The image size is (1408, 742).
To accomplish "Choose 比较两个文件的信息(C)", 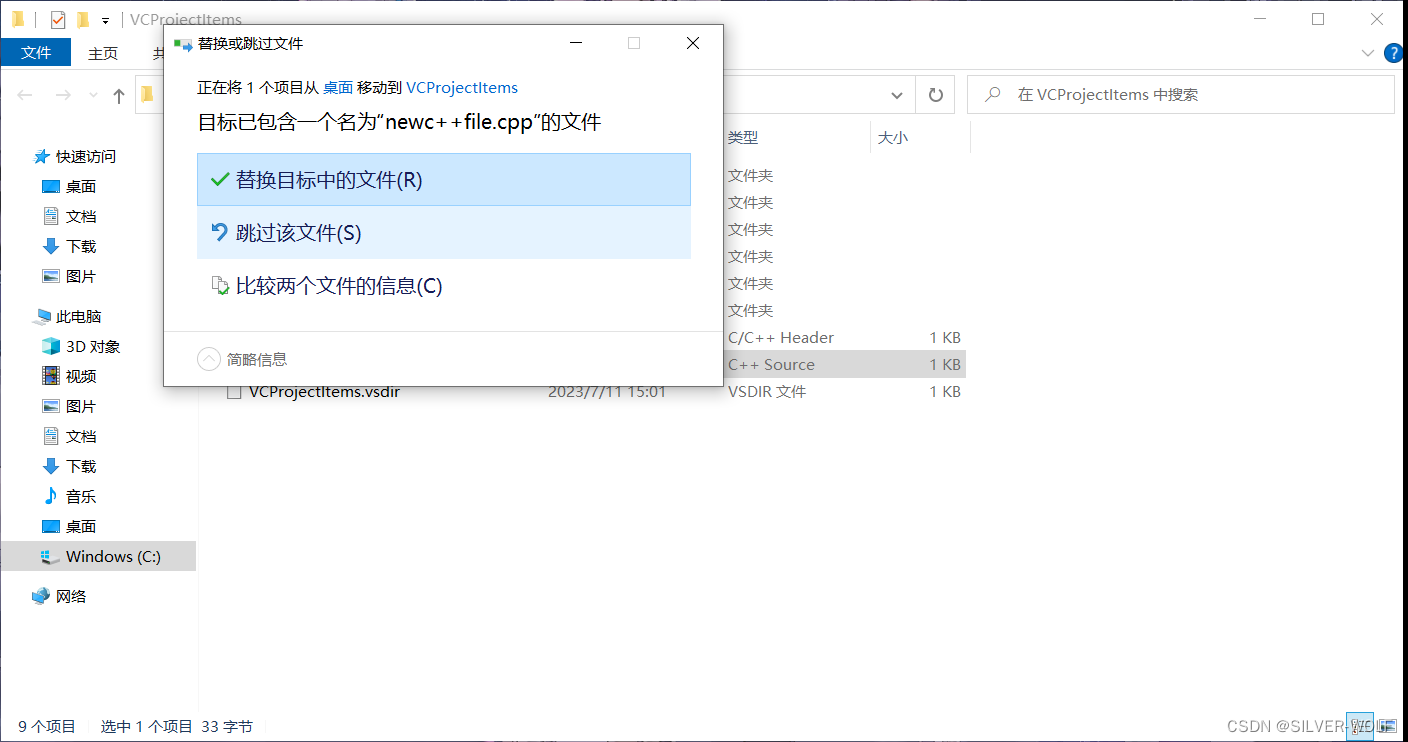I will pyautogui.click(x=444, y=286).
